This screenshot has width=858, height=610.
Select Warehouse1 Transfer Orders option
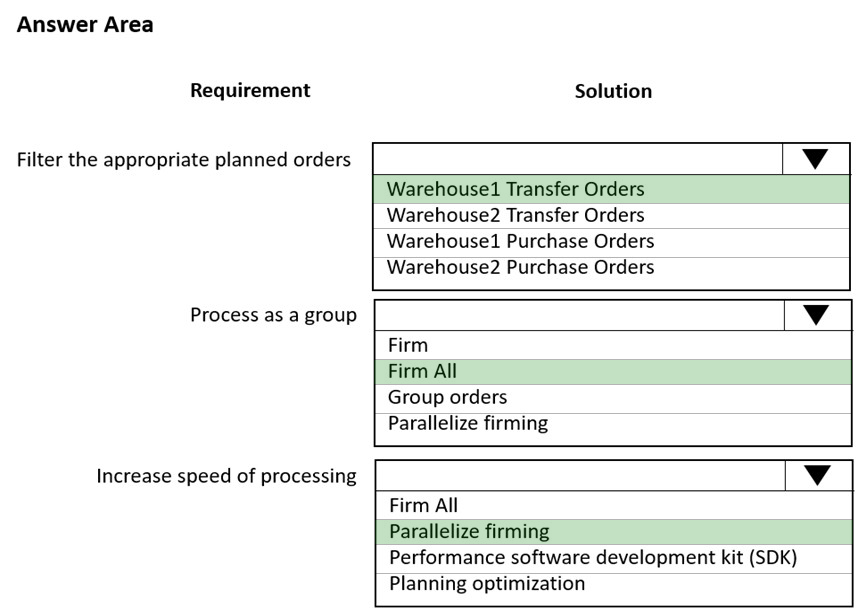pyautogui.click(x=611, y=189)
